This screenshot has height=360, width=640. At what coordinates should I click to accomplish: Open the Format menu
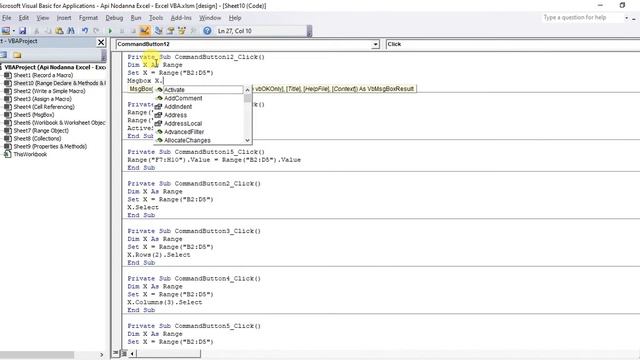[88, 18]
